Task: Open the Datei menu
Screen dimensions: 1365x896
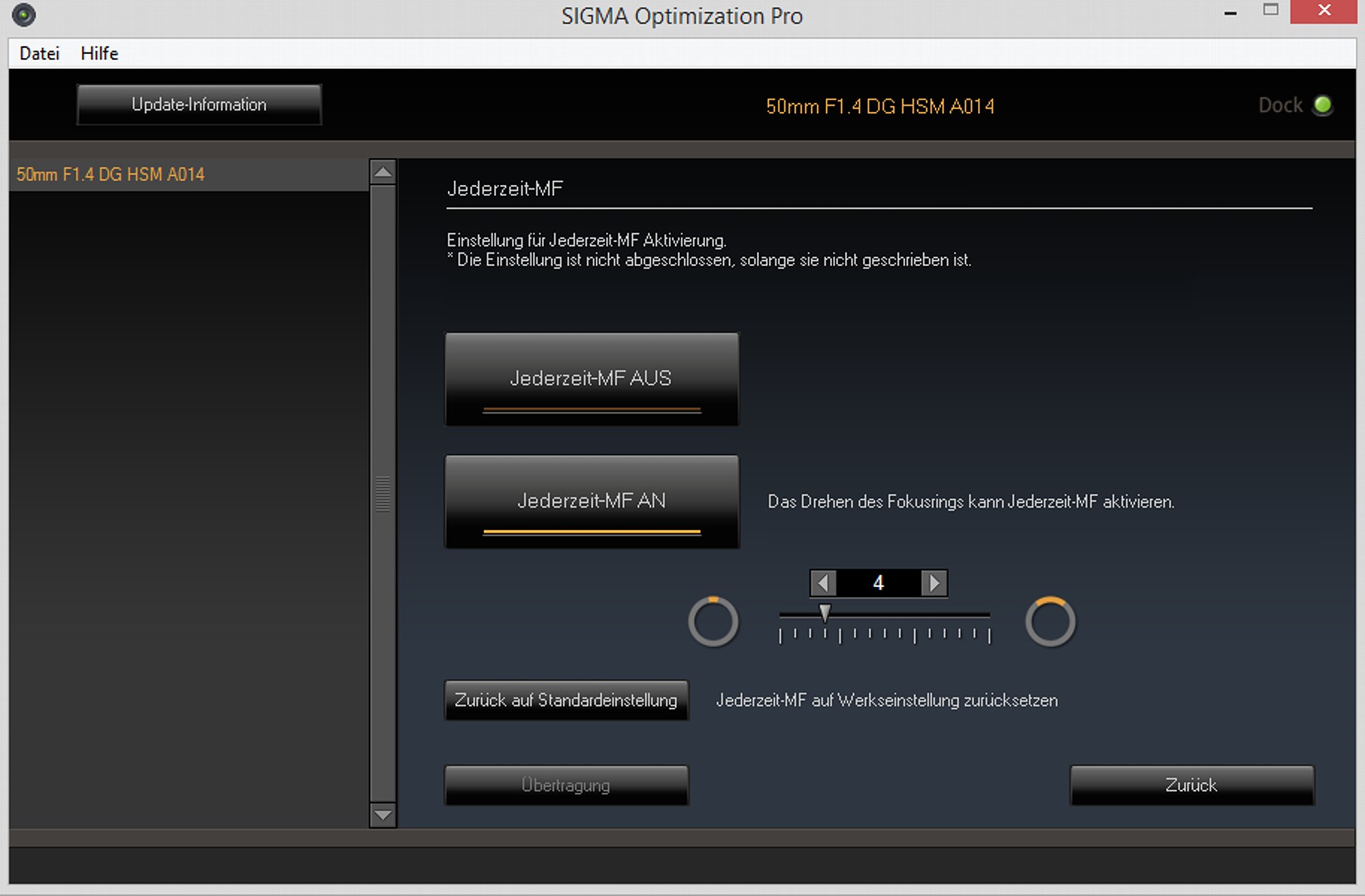Action: (40, 53)
